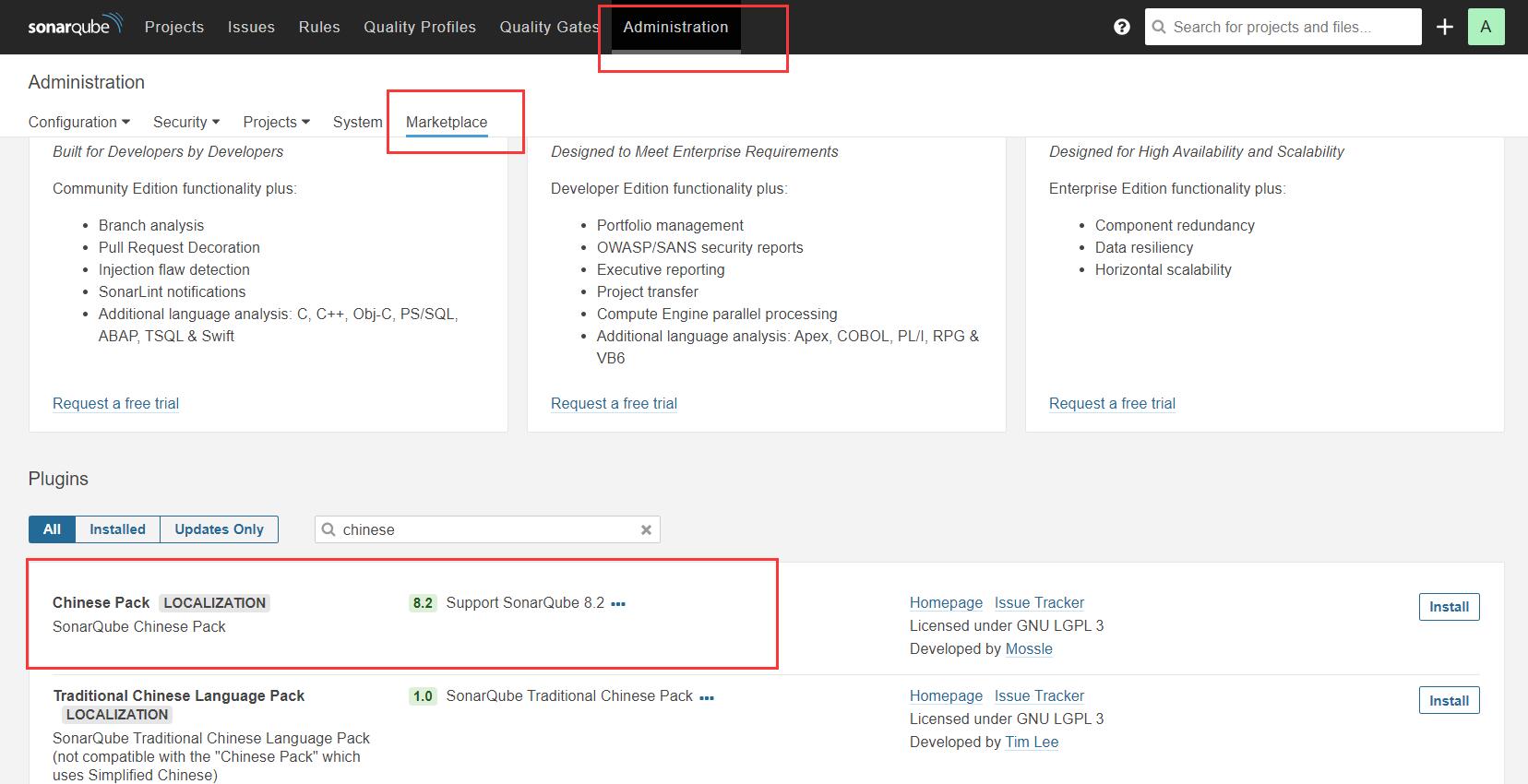The image size is (1528, 784).
Task: Select the All plugins filter
Action: tap(52, 529)
